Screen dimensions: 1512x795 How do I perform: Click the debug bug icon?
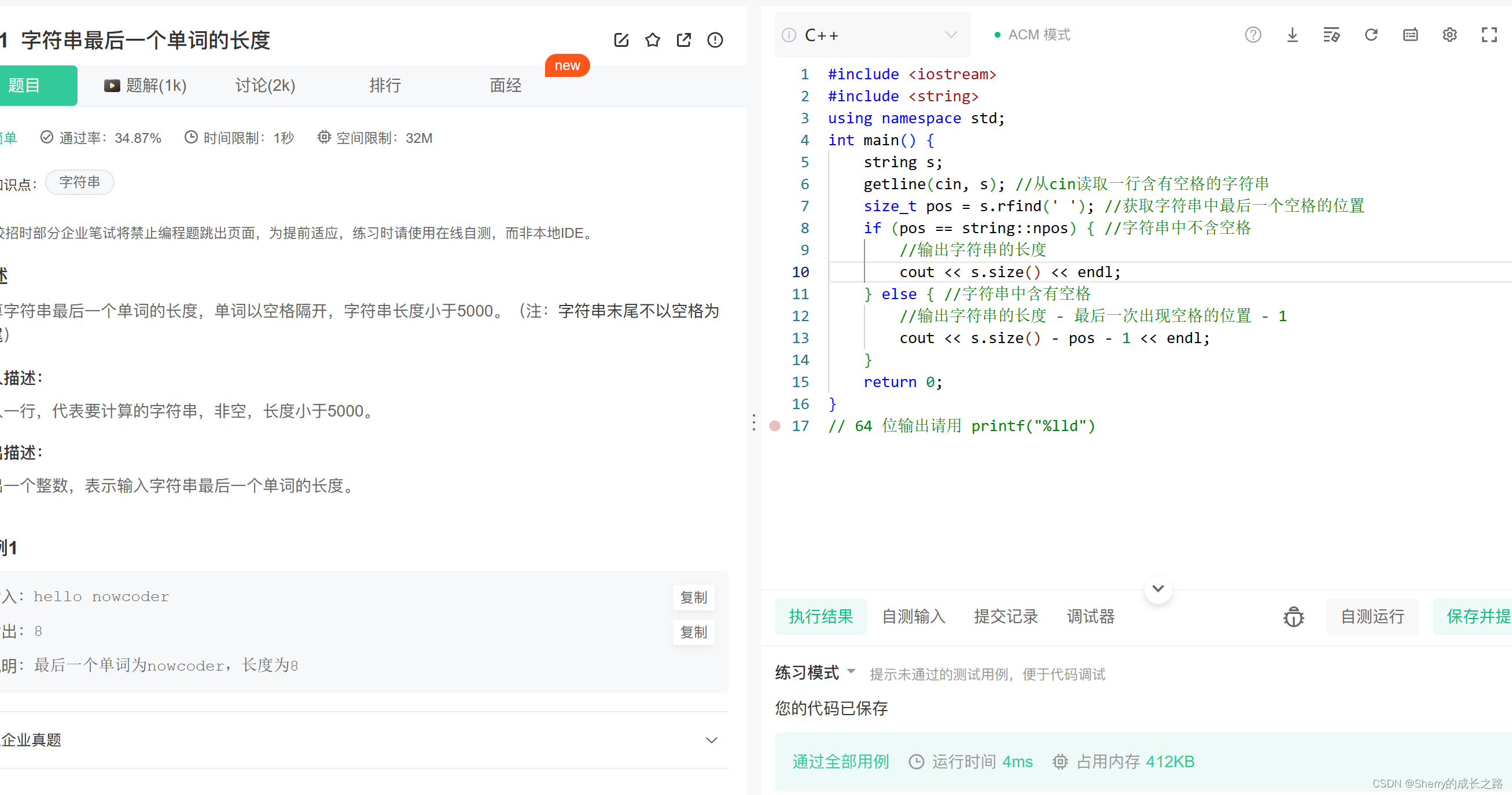[x=1293, y=617]
